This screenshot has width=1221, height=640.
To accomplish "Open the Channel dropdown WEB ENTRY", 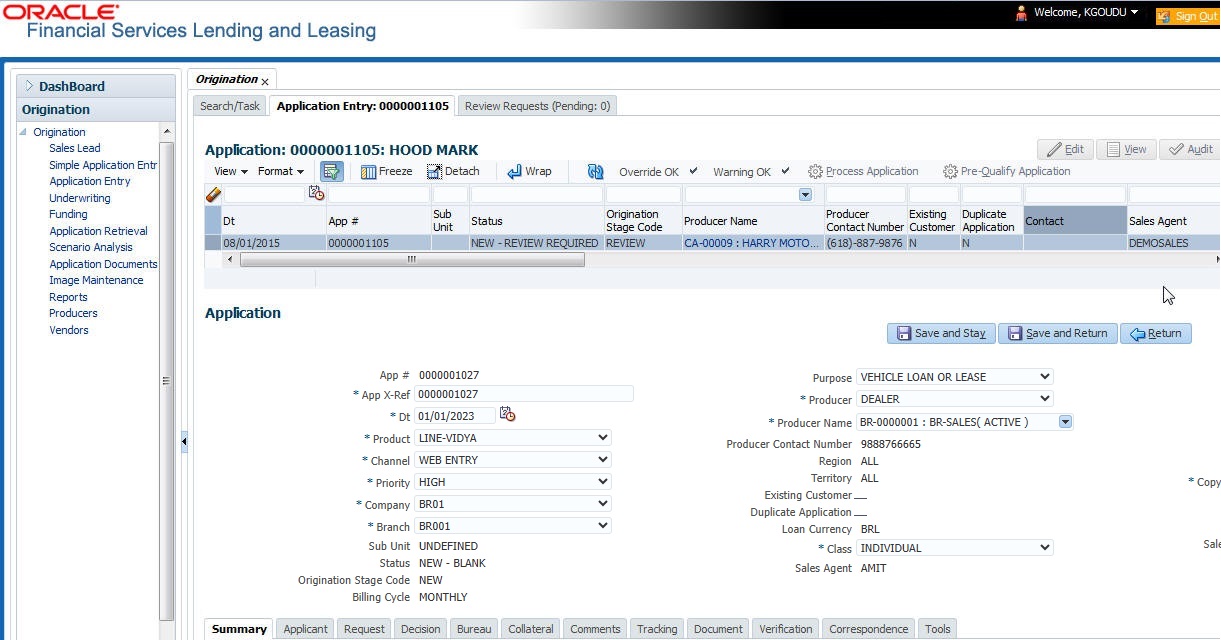I will click(x=512, y=460).
